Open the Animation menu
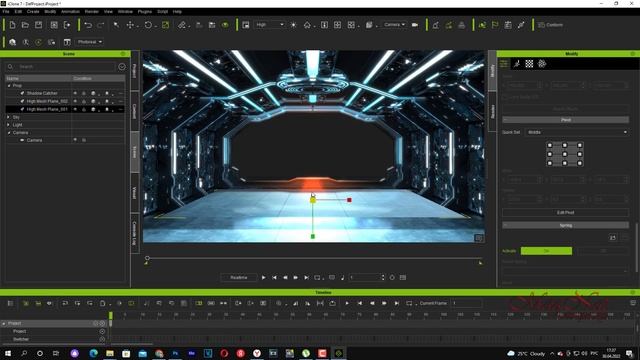640x360 pixels. [x=70, y=11]
